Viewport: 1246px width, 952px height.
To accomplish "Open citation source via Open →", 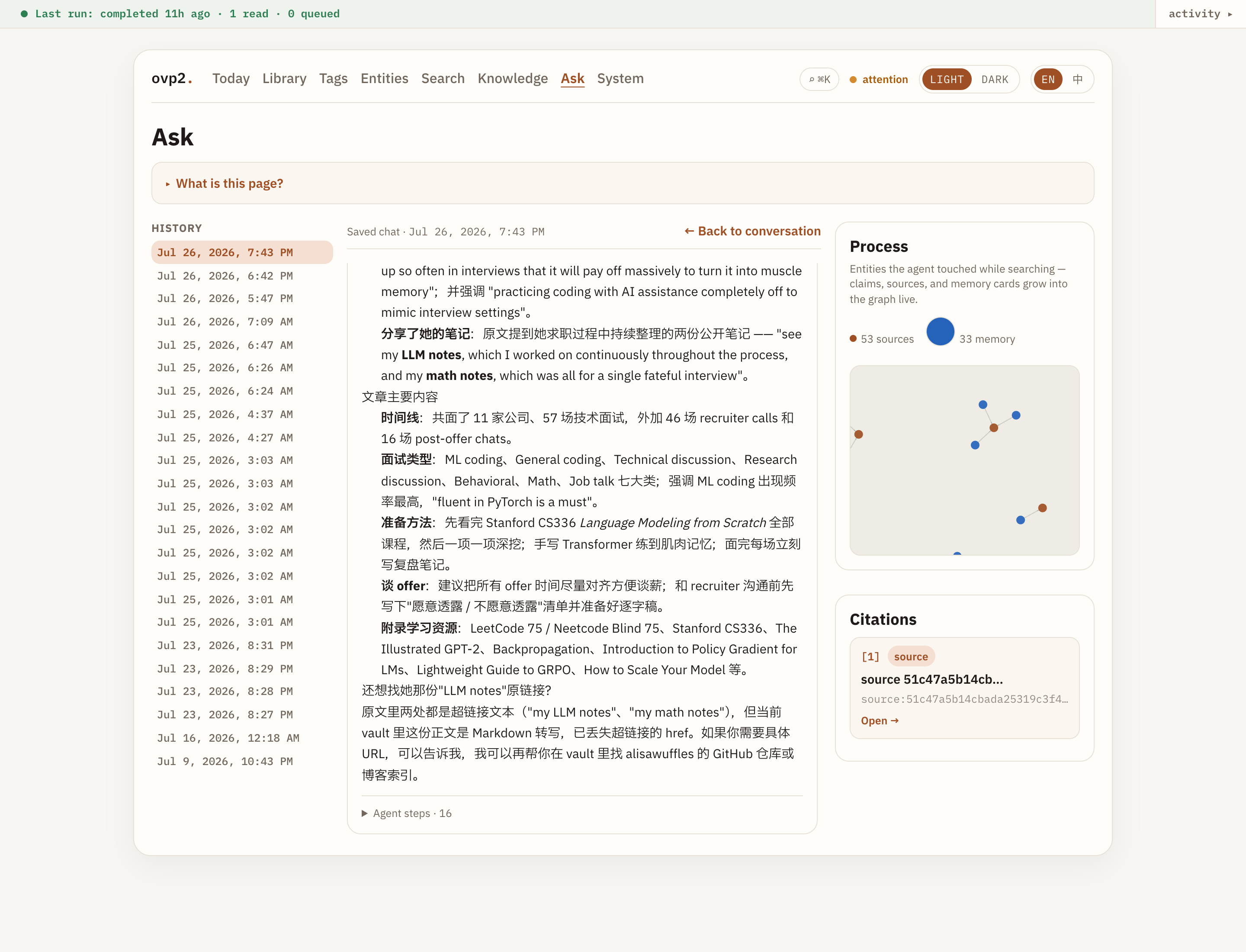I will [x=880, y=721].
